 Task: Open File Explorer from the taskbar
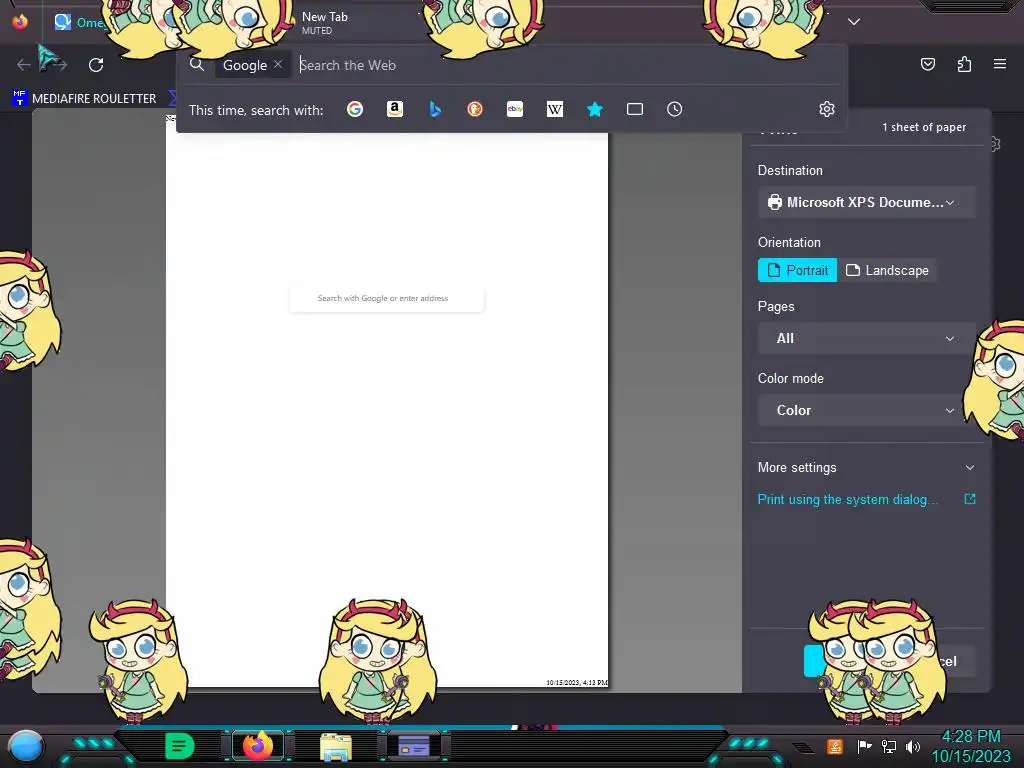(336, 747)
